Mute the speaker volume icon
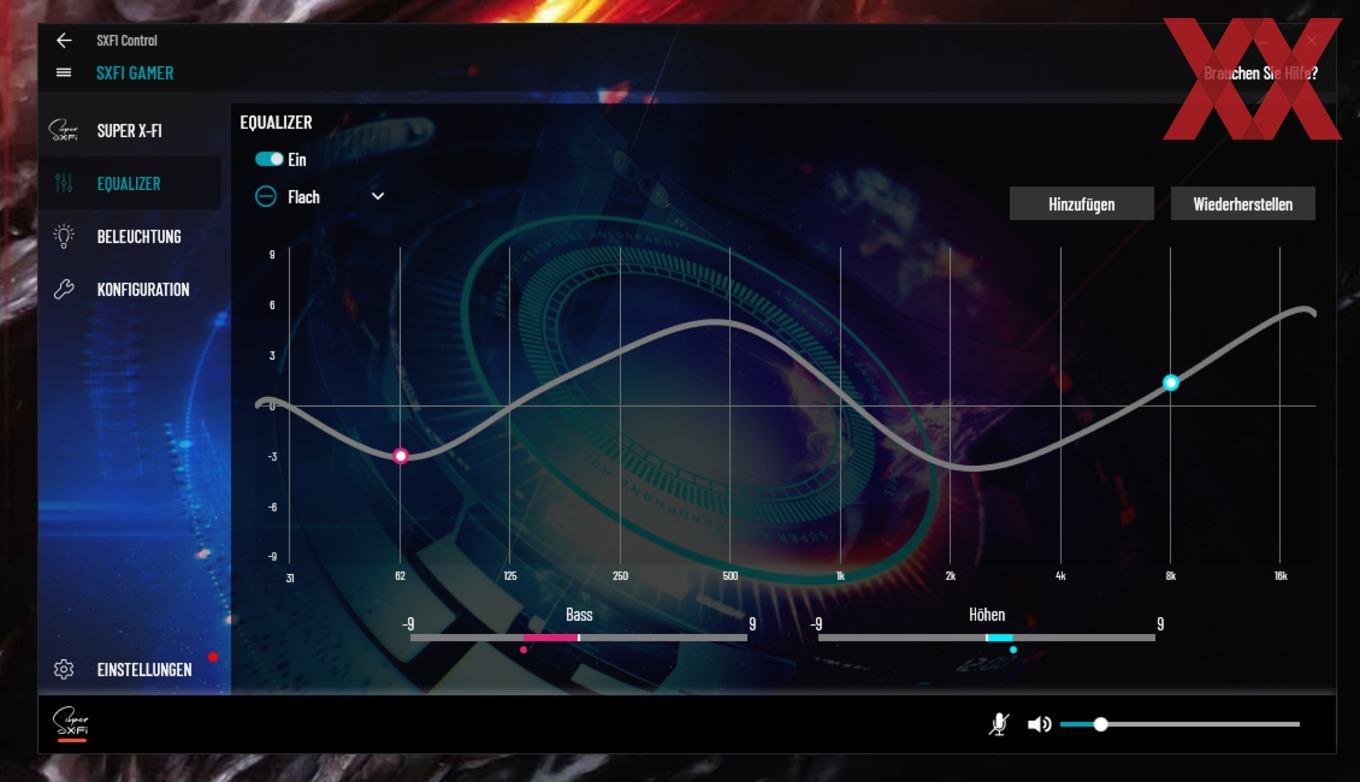1360x782 pixels. coord(1040,724)
